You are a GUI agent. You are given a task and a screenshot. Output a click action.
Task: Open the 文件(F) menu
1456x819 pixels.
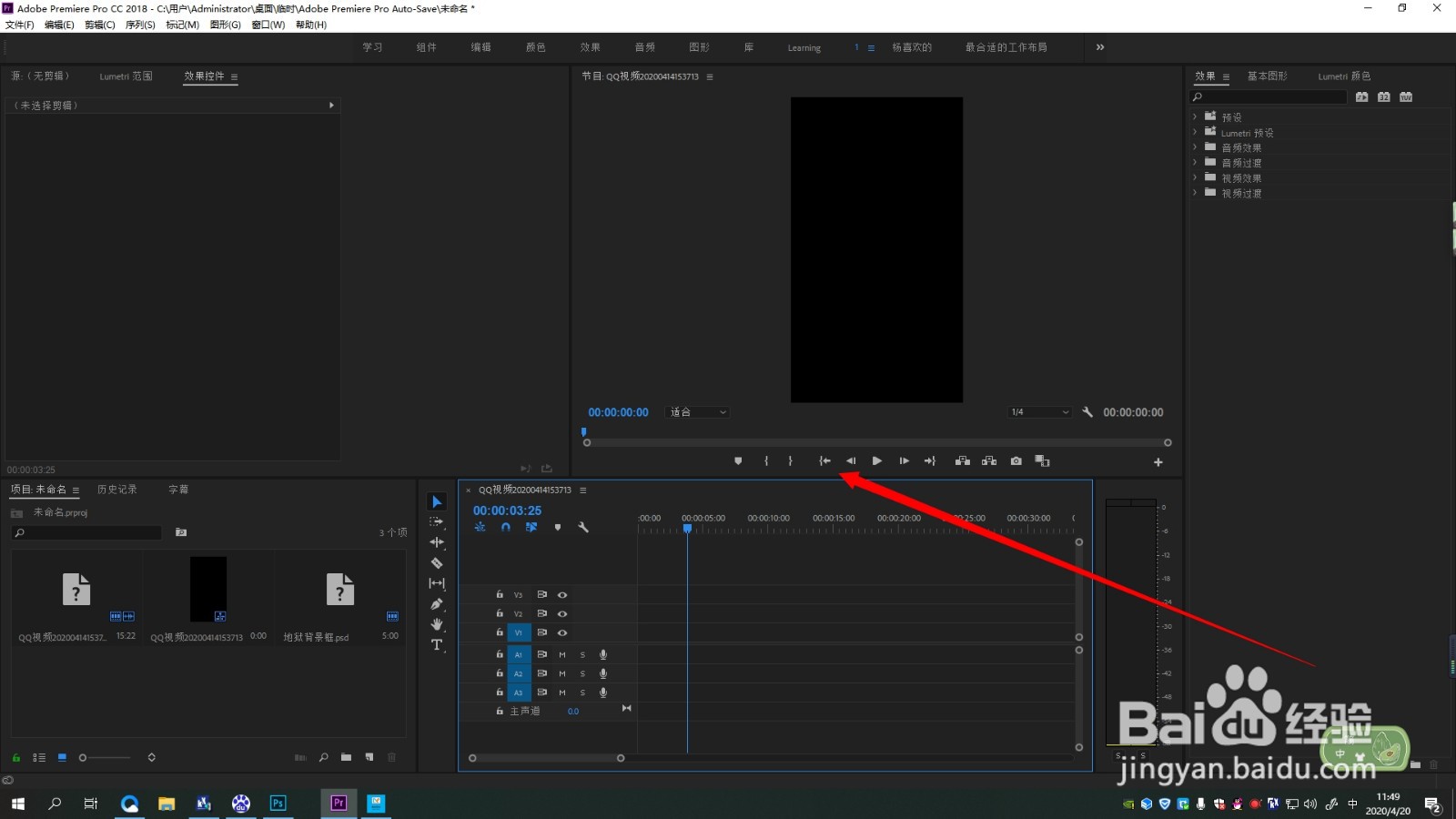20,25
